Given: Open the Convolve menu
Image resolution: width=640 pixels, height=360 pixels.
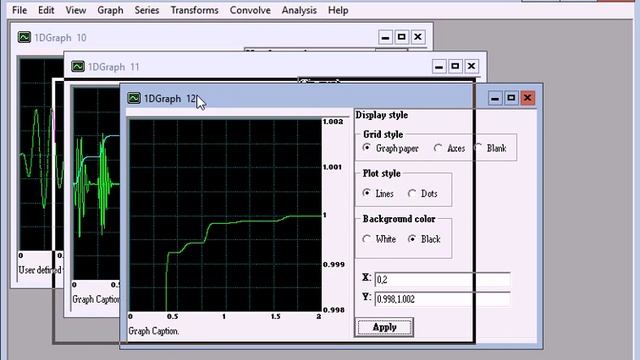Looking at the screenshot, I should click(250, 10).
